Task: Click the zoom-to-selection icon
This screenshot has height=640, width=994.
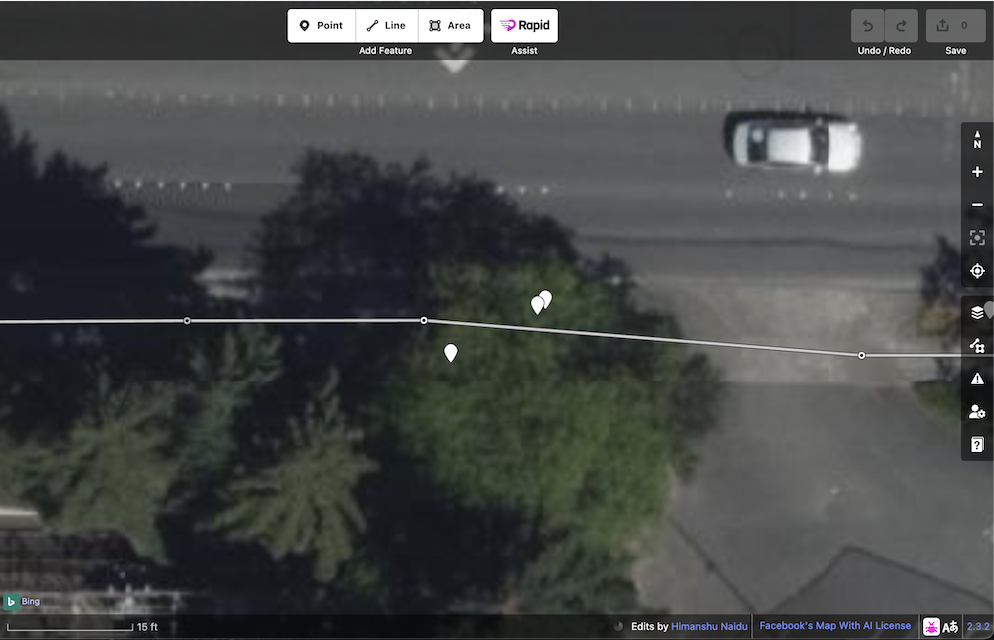Action: 977,238
